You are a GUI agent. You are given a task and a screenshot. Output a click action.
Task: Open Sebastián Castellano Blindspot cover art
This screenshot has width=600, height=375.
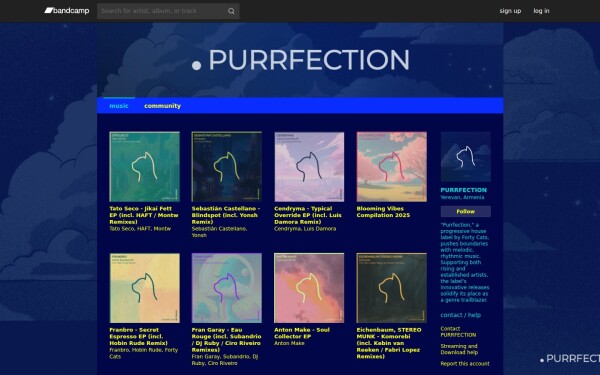(x=227, y=166)
